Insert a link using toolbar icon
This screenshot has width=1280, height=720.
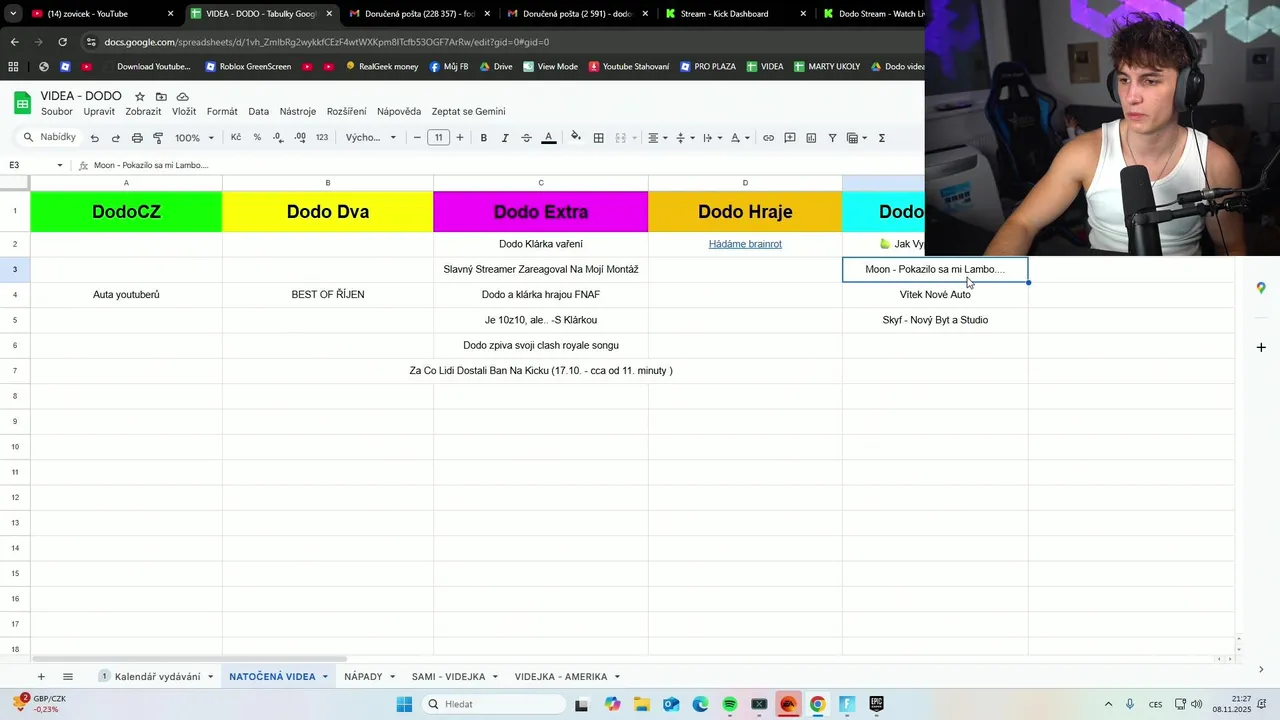pos(768,138)
